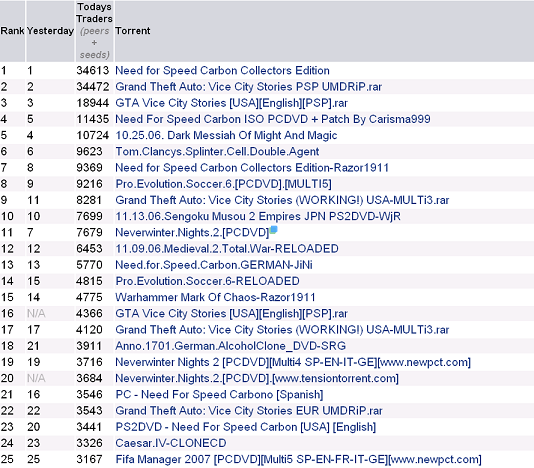This screenshot has height=468, width=534.
Task: Click the Todays Traders column header
Action: 94,31
